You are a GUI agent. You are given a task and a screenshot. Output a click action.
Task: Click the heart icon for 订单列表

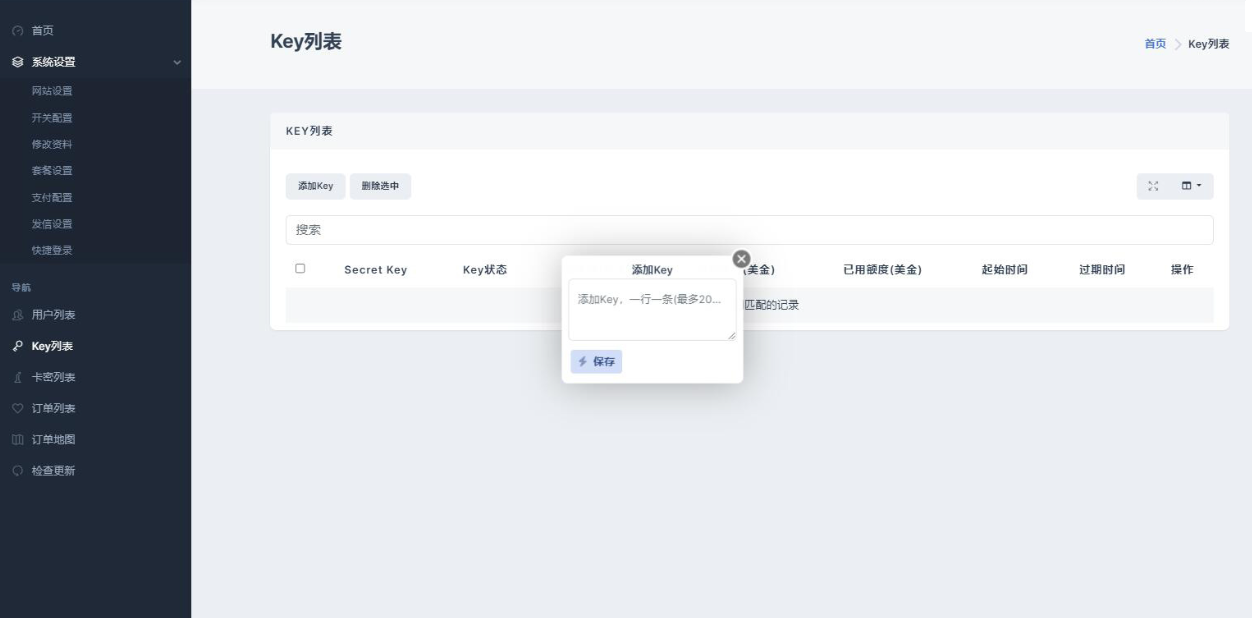17,408
